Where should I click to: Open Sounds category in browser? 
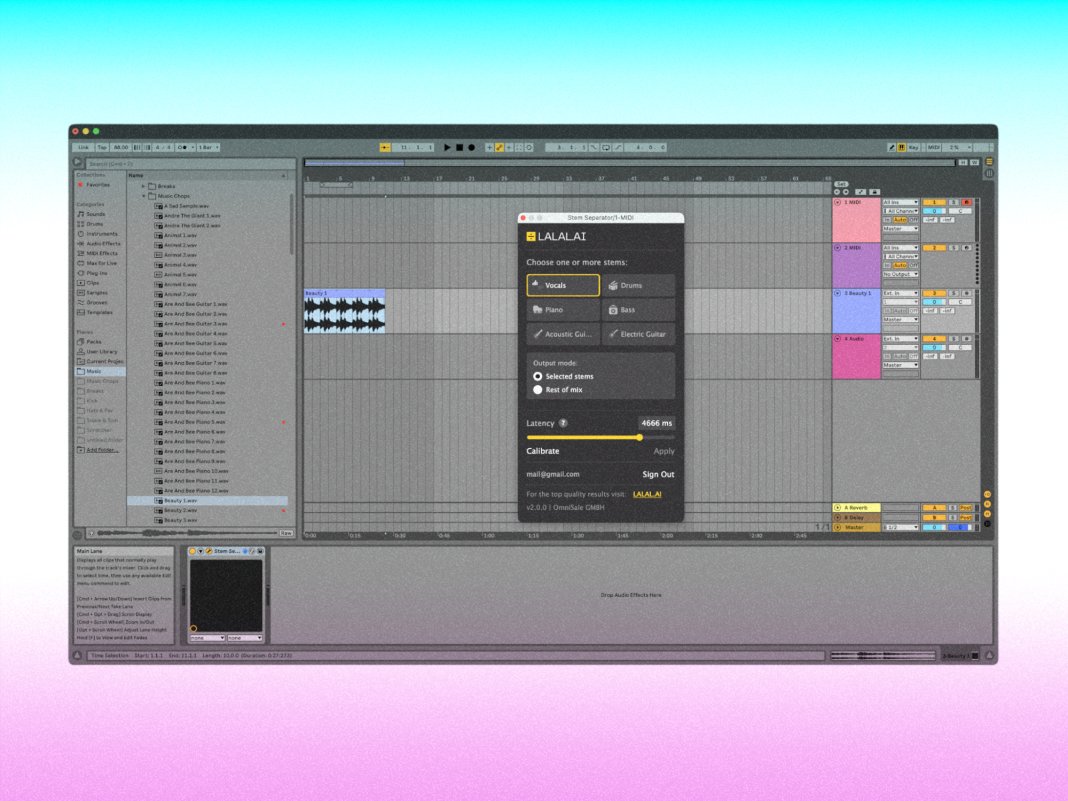(x=95, y=214)
